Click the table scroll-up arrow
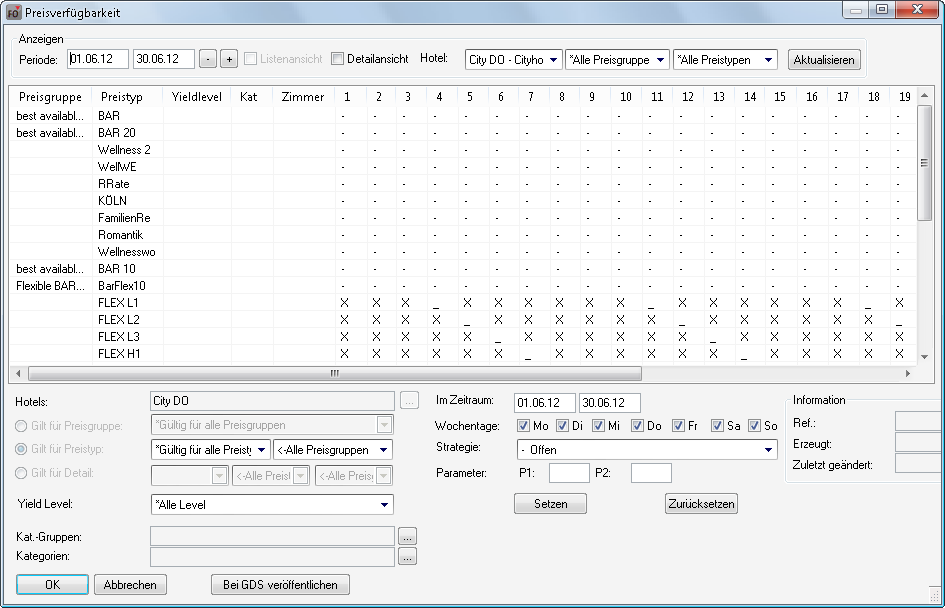 tap(925, 96)
